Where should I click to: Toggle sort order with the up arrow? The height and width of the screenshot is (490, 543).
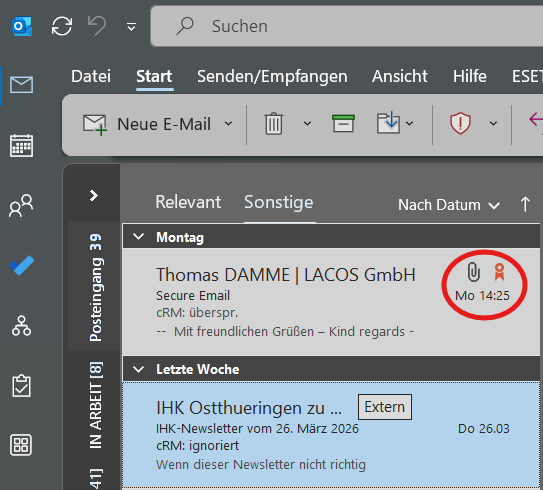coord(525,204)
